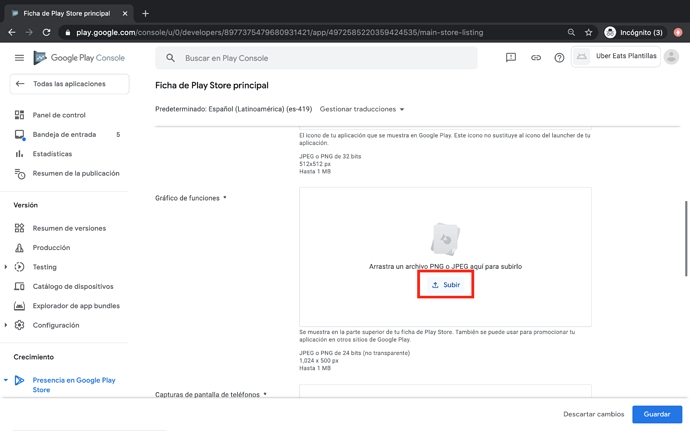This screenshot has height=431, width=690.
Task: Open a new browser tab
Action: [145, 13]
